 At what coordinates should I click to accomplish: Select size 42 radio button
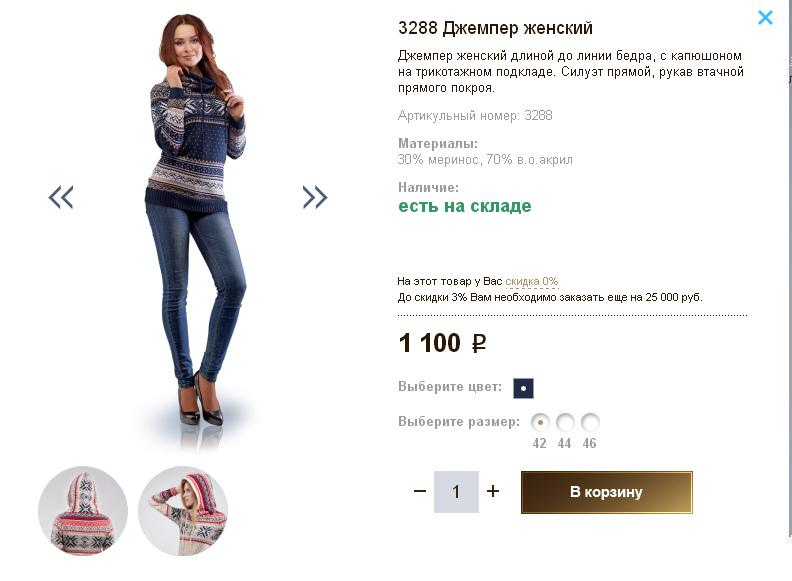(540, 422)
